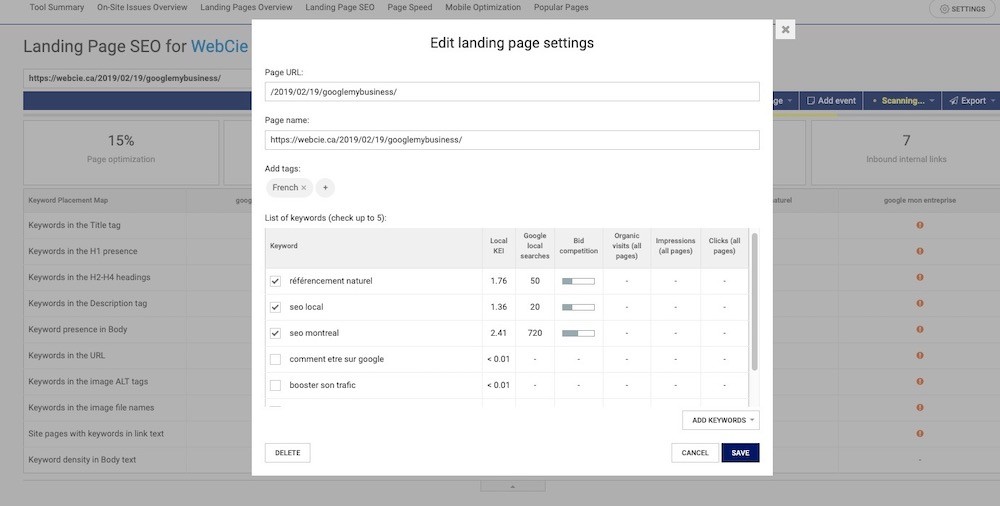Uncheck the référencement naturel keyword
The width and height of the screenshot is (1000, 506).
275,281
